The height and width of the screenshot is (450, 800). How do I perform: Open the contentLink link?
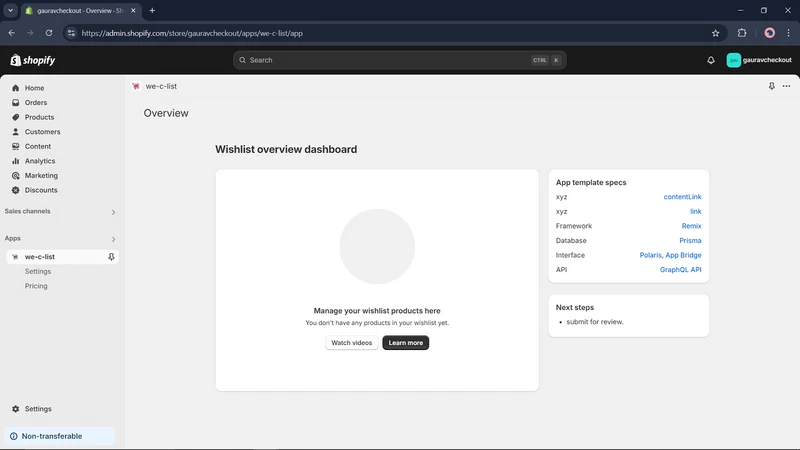coord(682,196)
